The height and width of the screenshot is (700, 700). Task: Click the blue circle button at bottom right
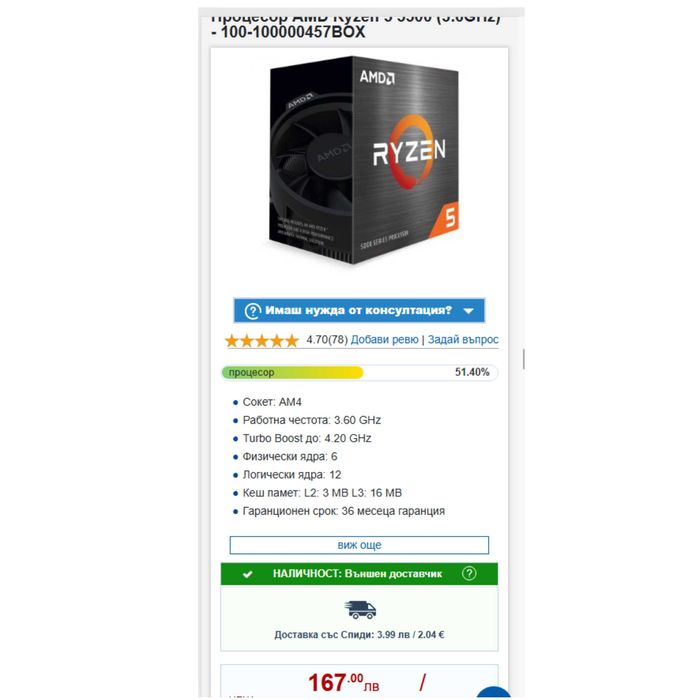(493, 693)
